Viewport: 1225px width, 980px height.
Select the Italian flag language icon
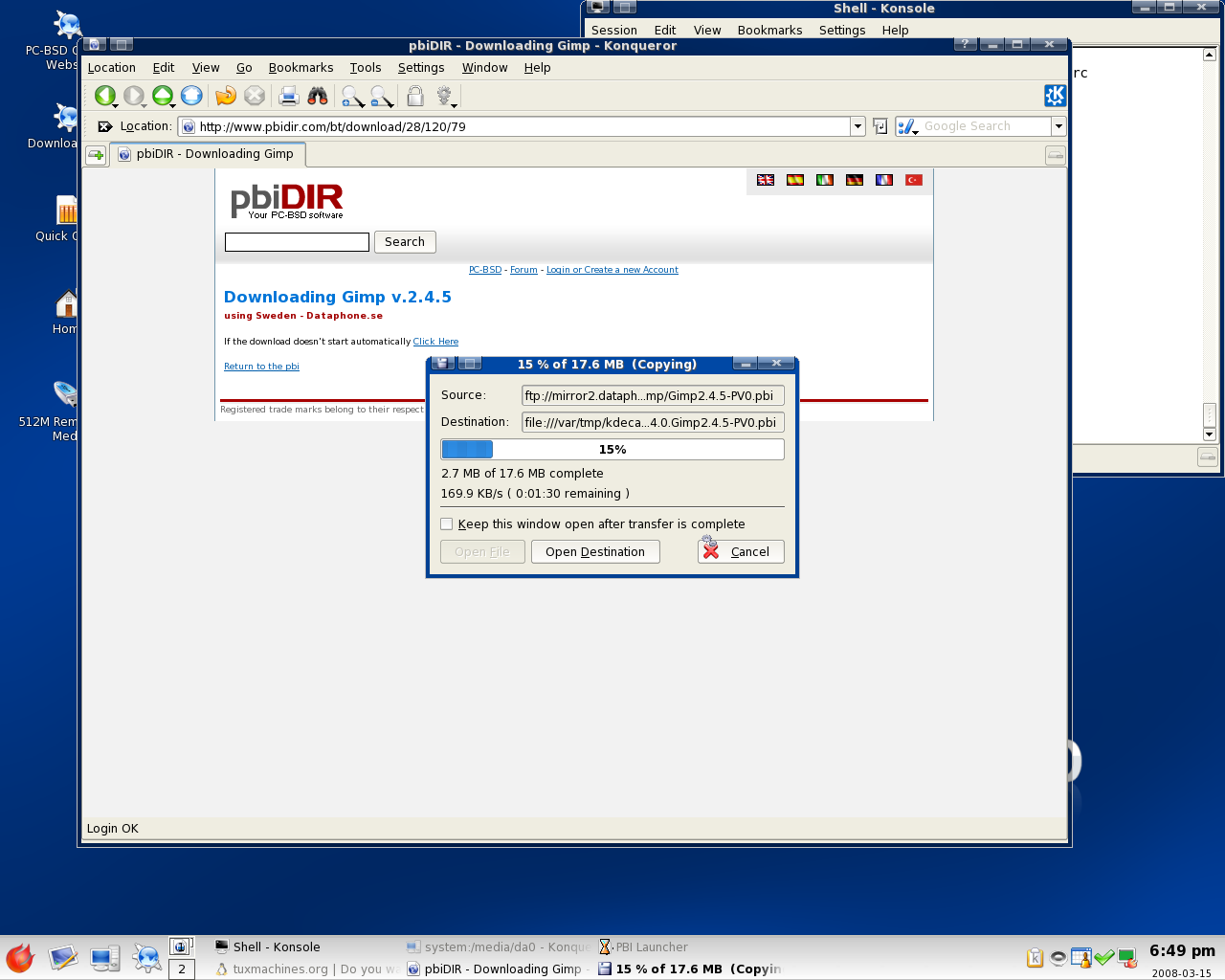pos(825,180)
